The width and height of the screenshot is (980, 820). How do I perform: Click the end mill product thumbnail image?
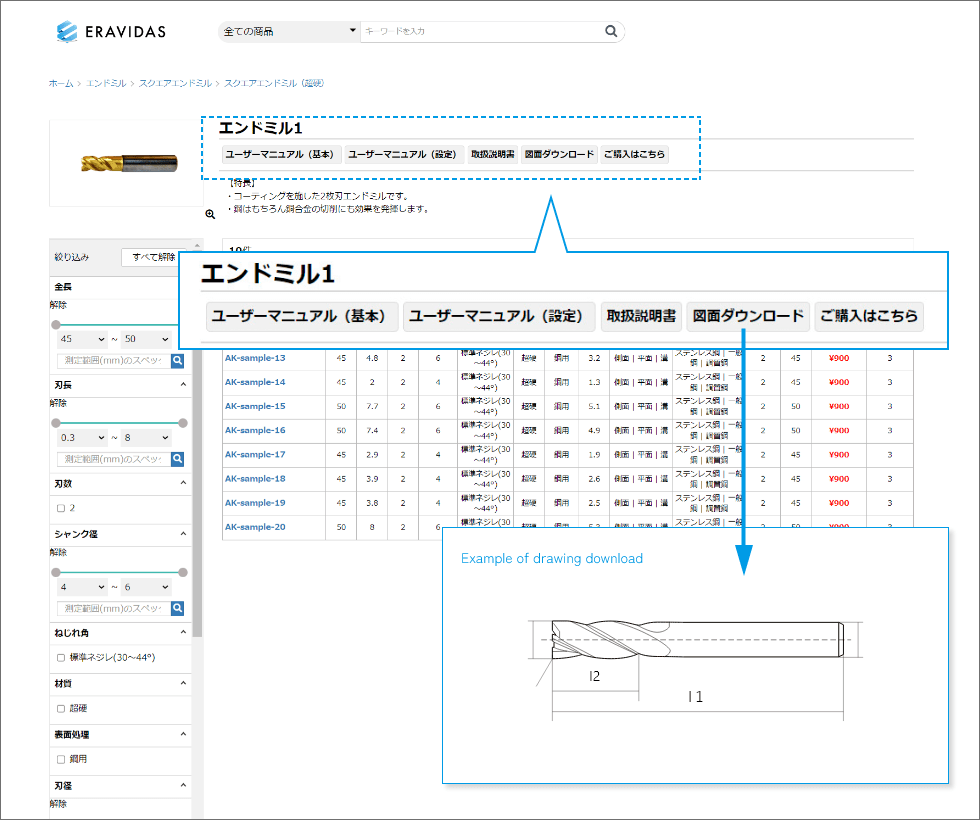pos(129,163)
